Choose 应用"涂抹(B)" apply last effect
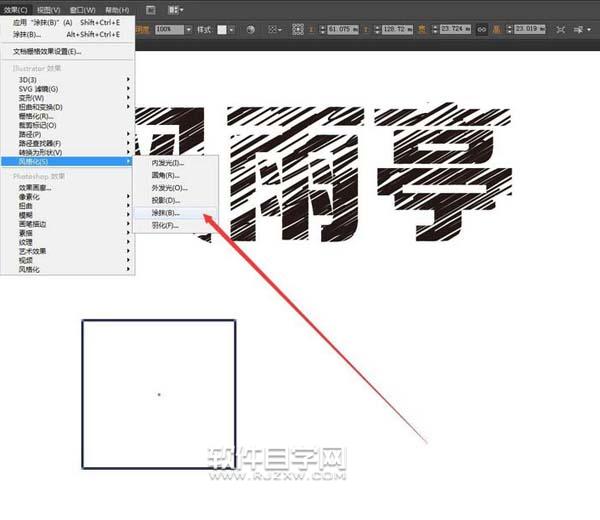The image size is (600, 520). point(67,23)
